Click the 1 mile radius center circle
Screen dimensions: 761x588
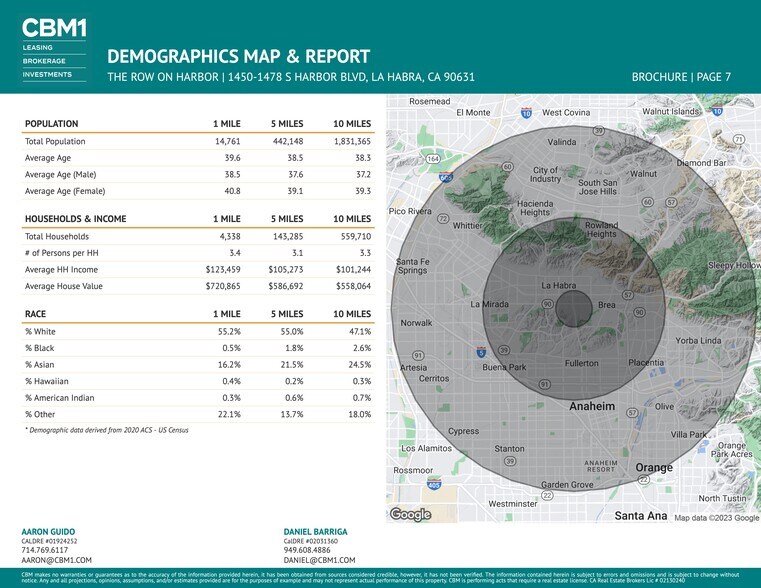pos(574,309)
